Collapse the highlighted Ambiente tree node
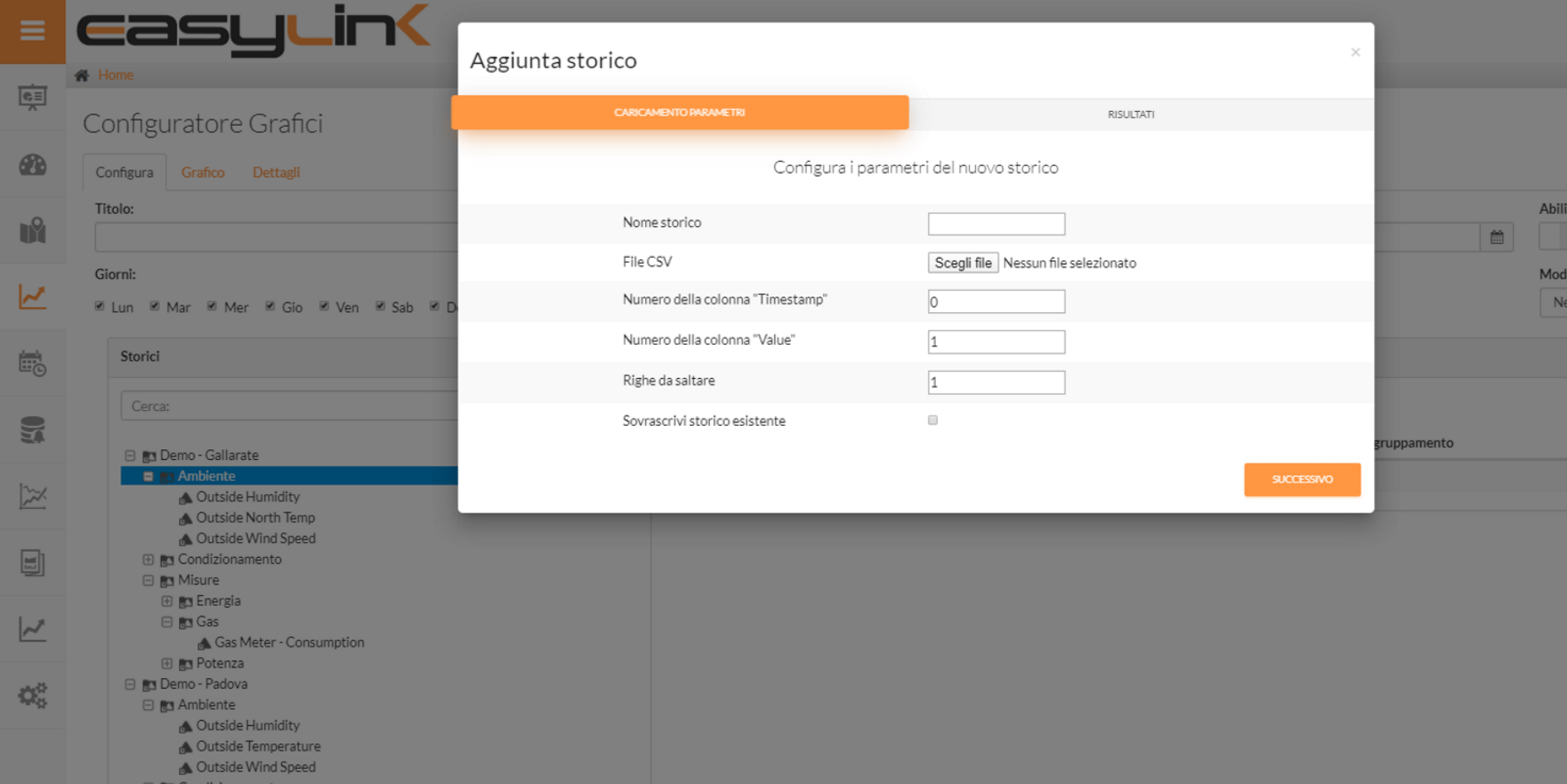 coord(148,477)
